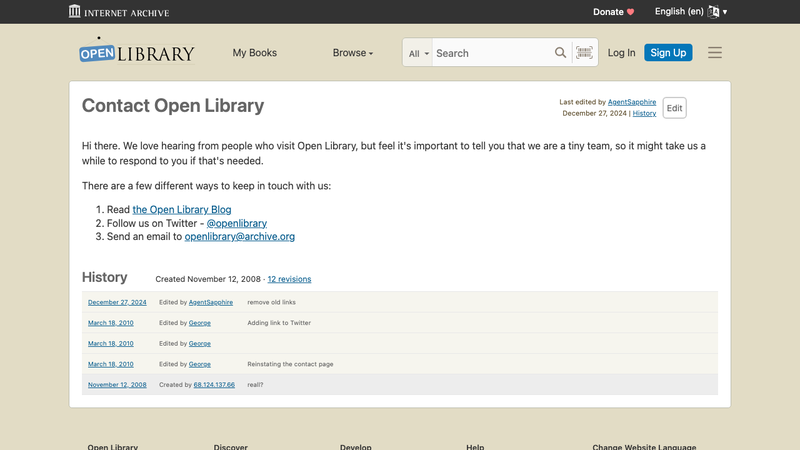Open George link in 'Reinstating the contact page' row
Image resolution: width=800 pixels, height=450 pixels.
click(x=199, y=364)
